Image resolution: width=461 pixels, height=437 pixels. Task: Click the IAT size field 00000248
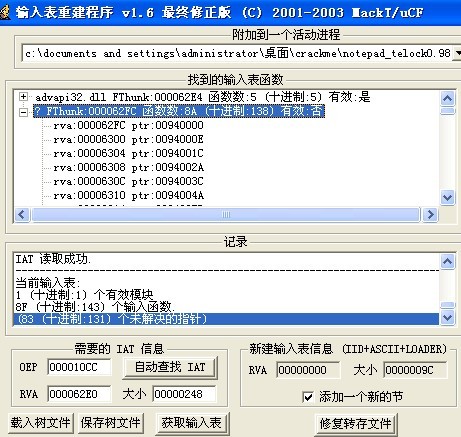pos(184,394)
